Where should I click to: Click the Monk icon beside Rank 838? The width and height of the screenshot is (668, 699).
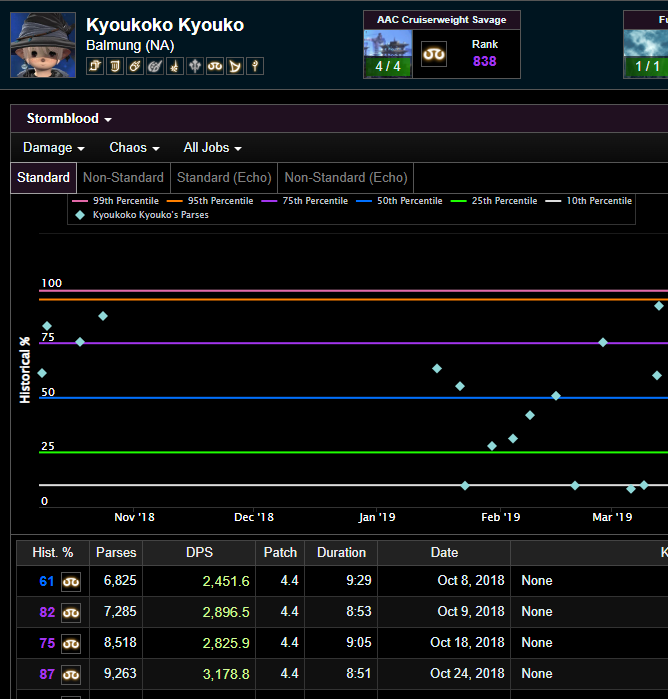click(434, 54)
